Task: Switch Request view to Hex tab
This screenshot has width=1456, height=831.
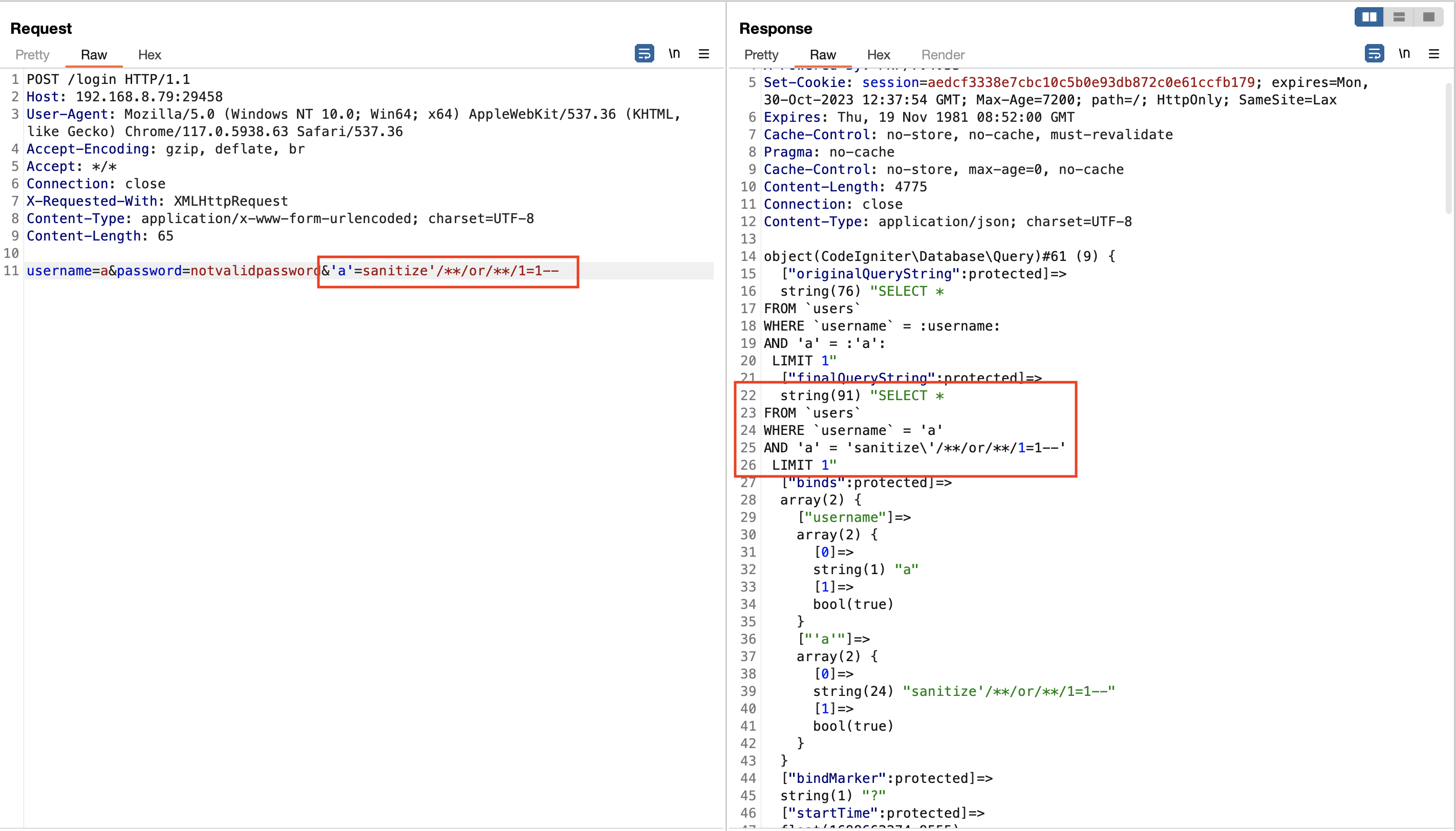Action: [149, 55]
